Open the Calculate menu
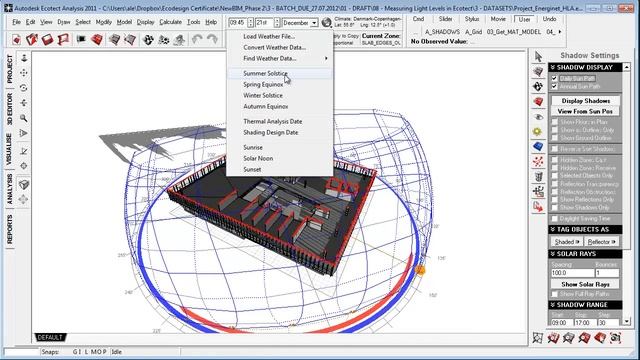The height and width of the screenshot is (360, 640). 170,22
